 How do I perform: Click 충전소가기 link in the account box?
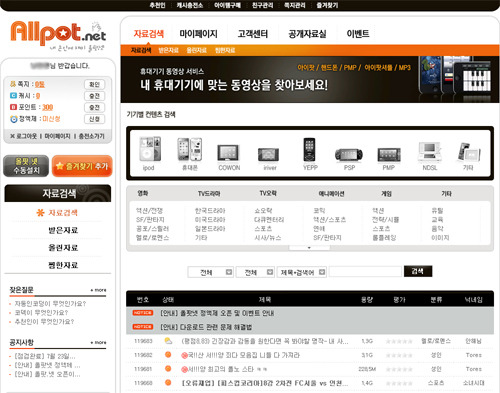coord(92,136)
